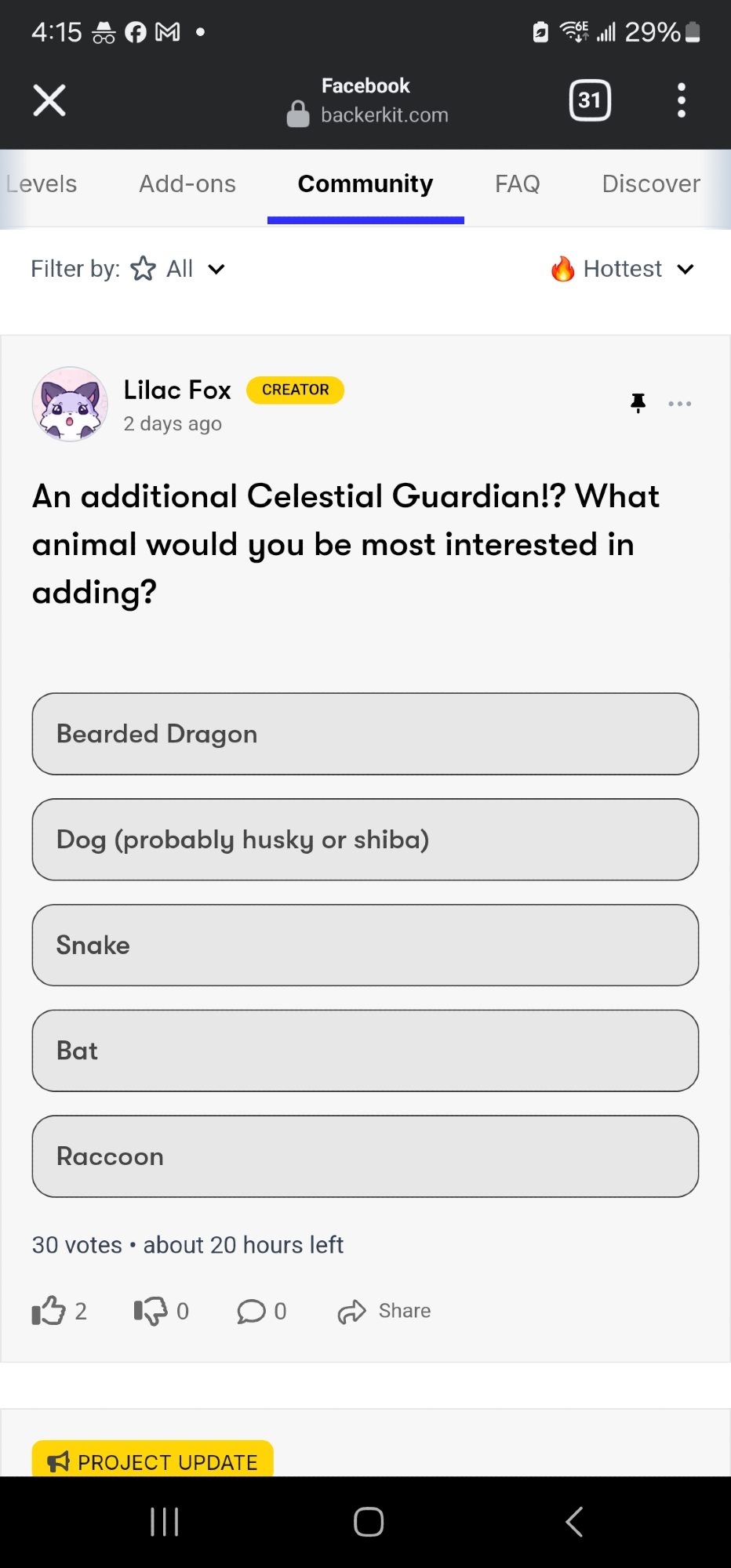Open Lilac Fox's profile avatar
Viewport: 731px width, 1568px height.
70,405
